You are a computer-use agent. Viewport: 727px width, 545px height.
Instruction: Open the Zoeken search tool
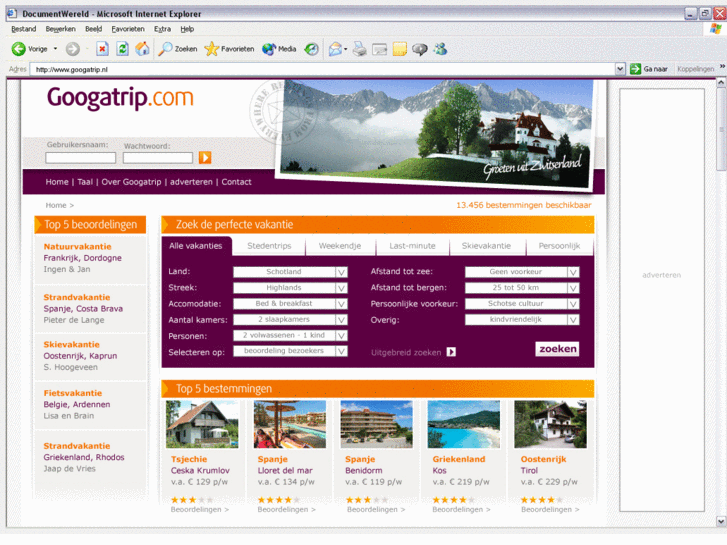tap(178, 49)
